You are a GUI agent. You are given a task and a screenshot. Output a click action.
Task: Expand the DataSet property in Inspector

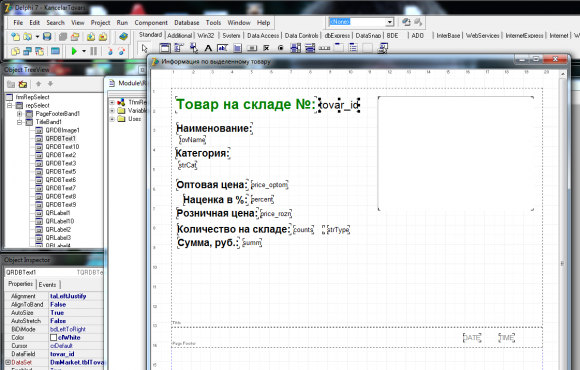point(8,362)
